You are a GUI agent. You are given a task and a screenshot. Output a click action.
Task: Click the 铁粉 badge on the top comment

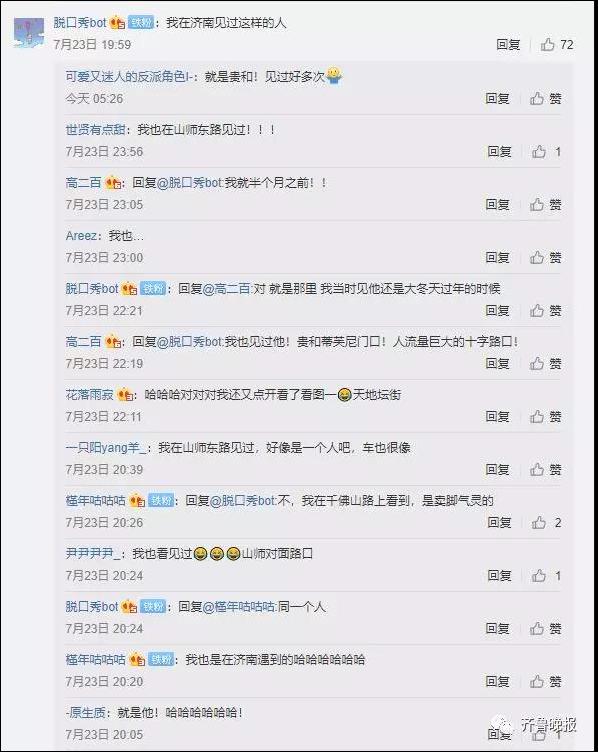141,23
